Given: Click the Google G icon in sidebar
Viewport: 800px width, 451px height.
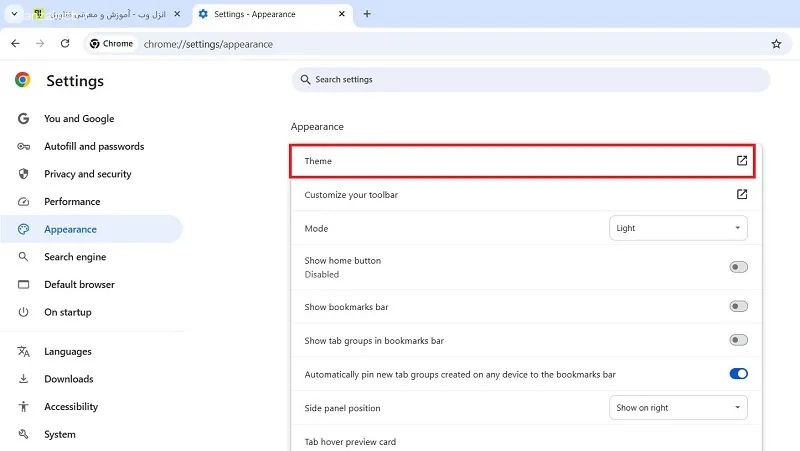Looking at the screenshot, I should click(23, 118).
